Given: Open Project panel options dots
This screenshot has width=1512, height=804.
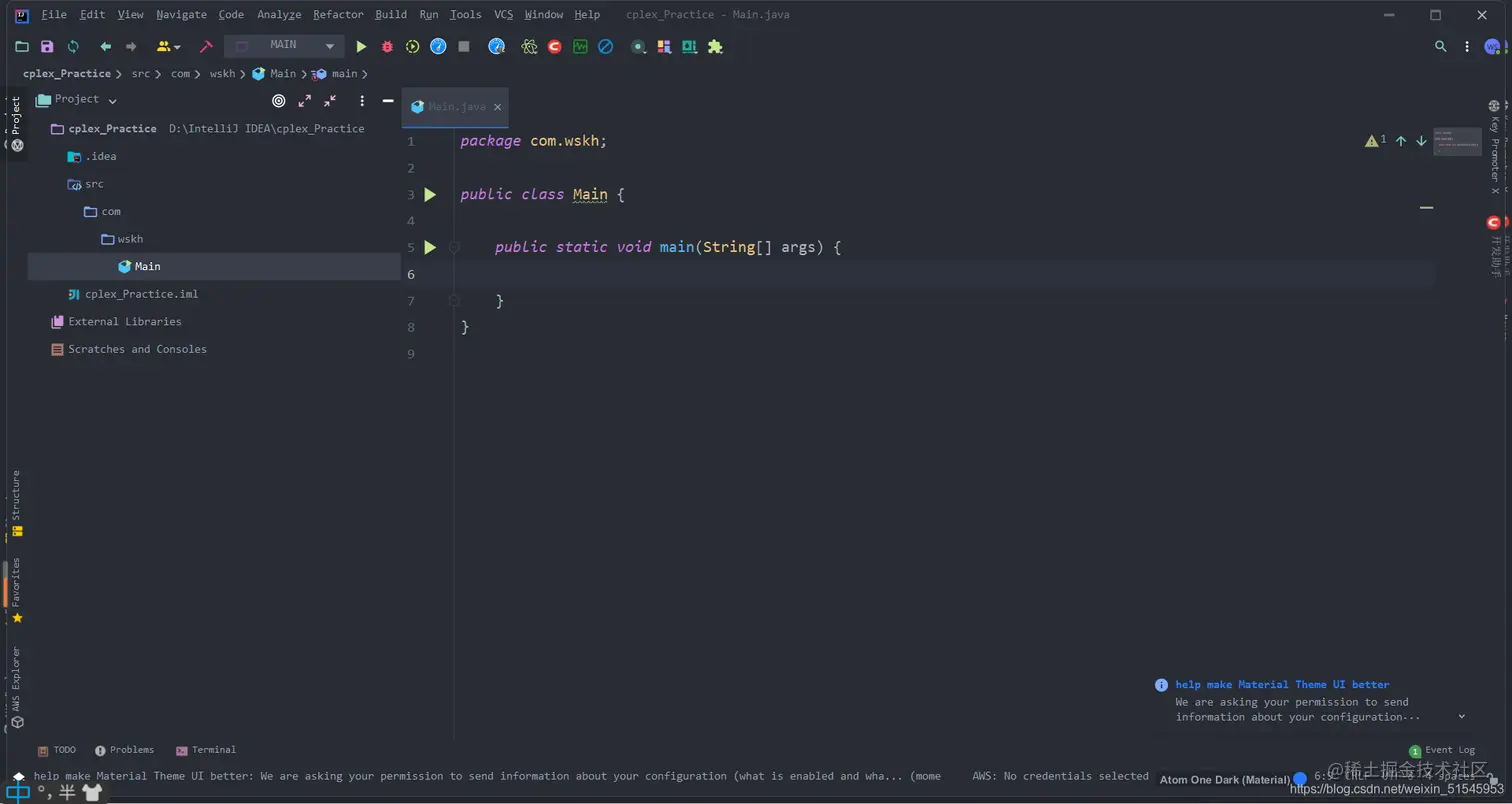Looking at the screenshot, I should 362,100.
